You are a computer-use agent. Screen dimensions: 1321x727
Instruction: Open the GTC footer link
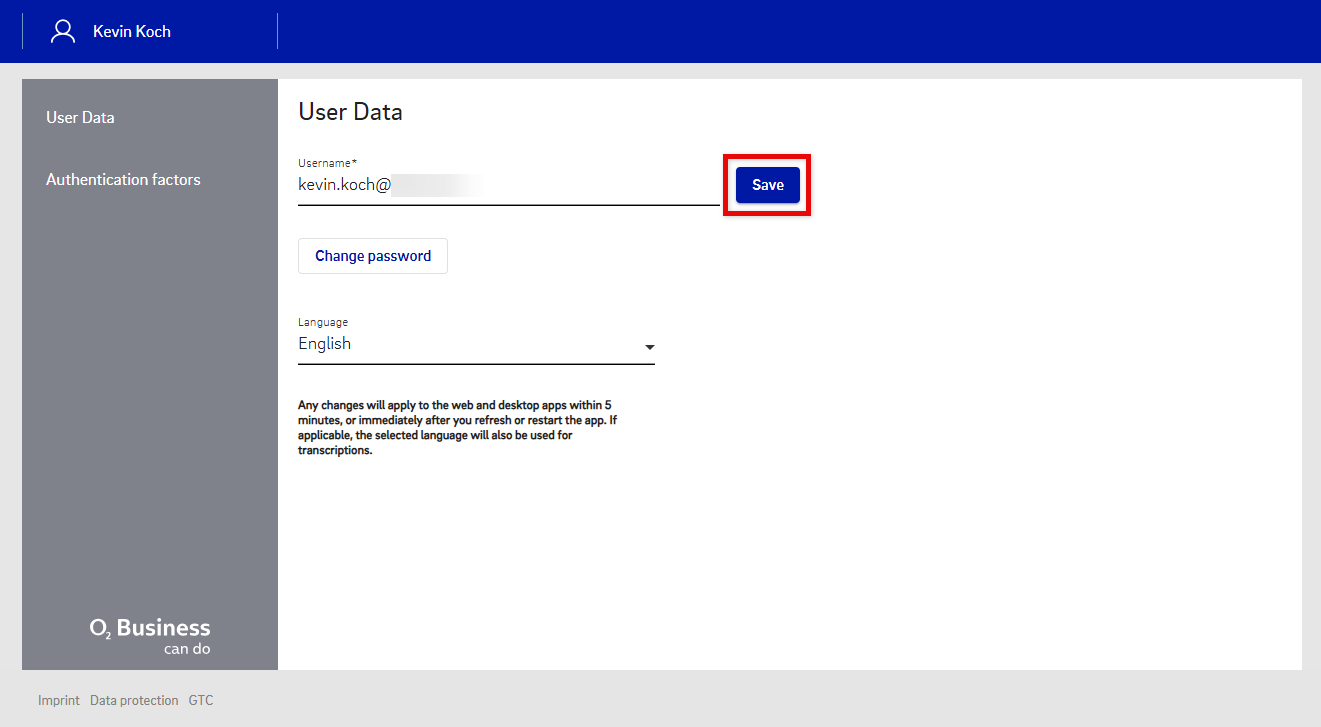201,700
